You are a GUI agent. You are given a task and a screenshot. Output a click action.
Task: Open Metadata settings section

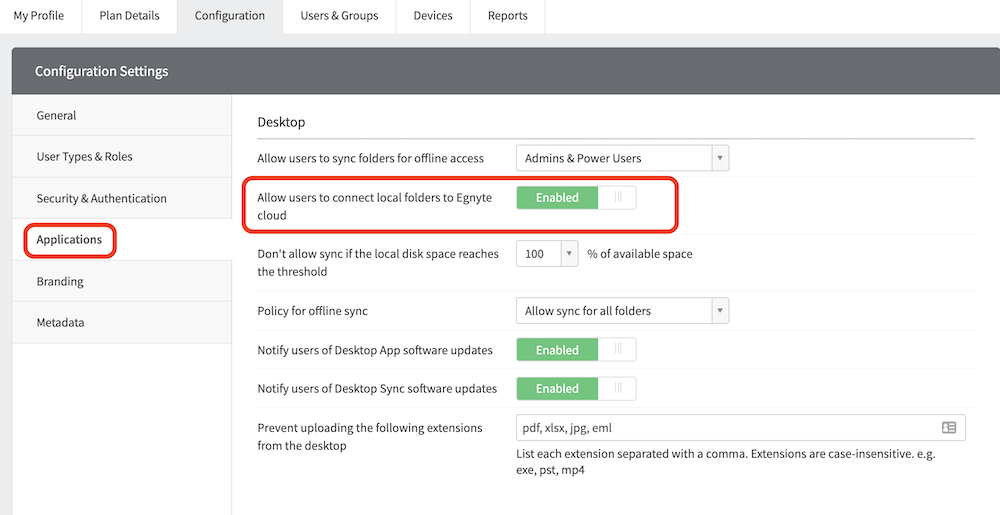(x=122, y=323)
